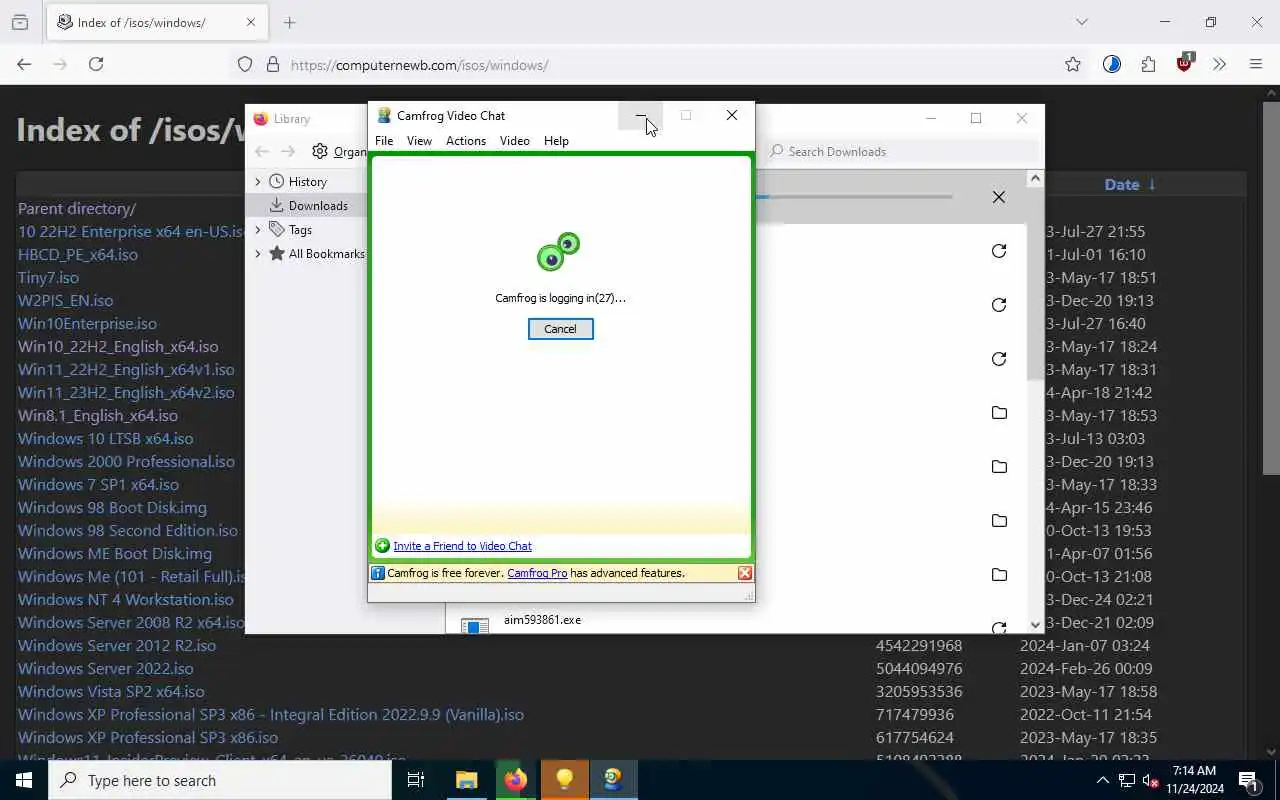Retry the third download in Library
1280x800 pixels.
tap(998, 359)
